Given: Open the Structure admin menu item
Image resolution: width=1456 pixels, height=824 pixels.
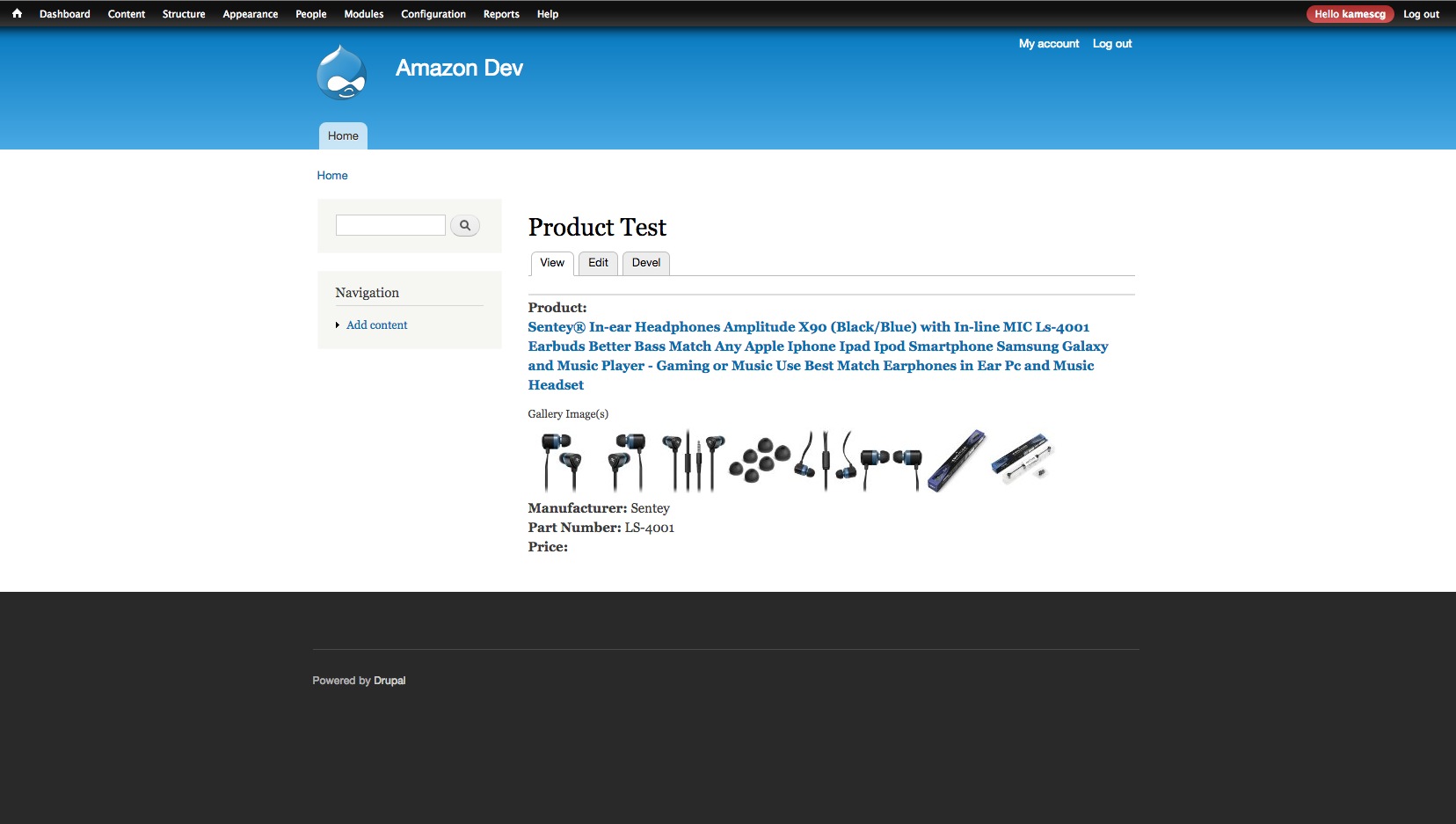Looking at the screenshot, I should [x=184, y=14].
